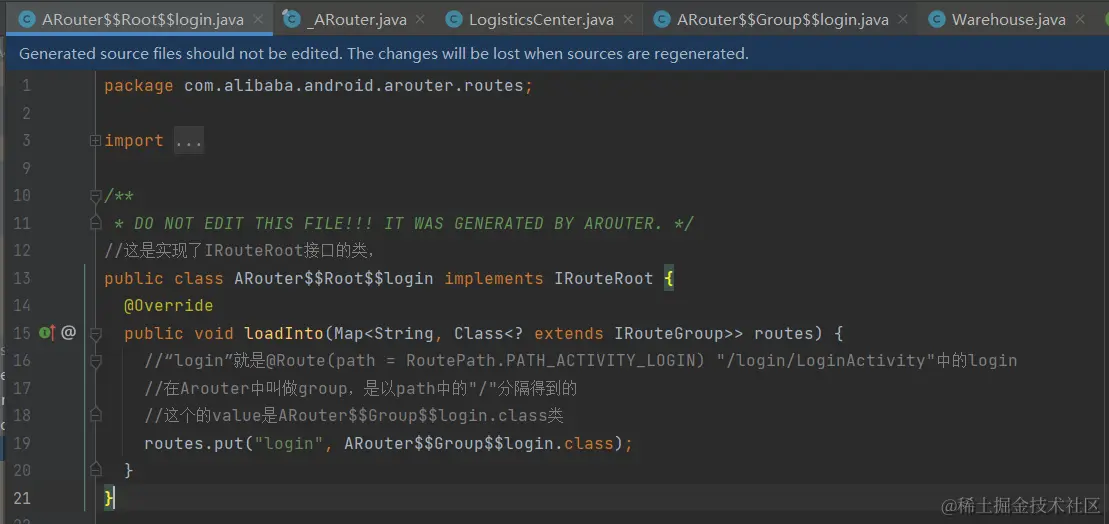Click 'public class' keywords on line 13
The image size is (1109, 524).
pyautogui.click(x=164, y=278)
